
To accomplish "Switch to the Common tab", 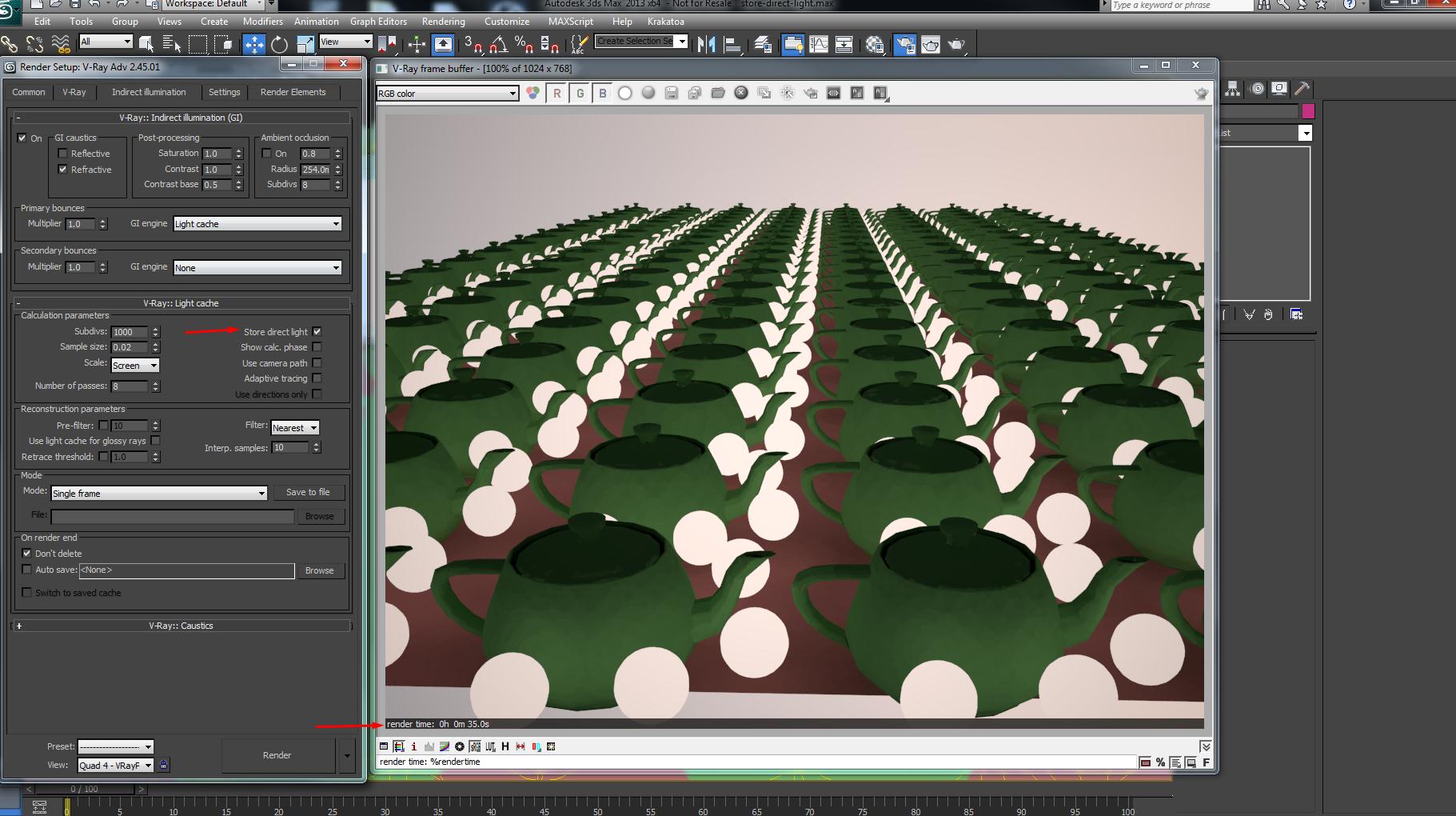I will pos(29,92).
